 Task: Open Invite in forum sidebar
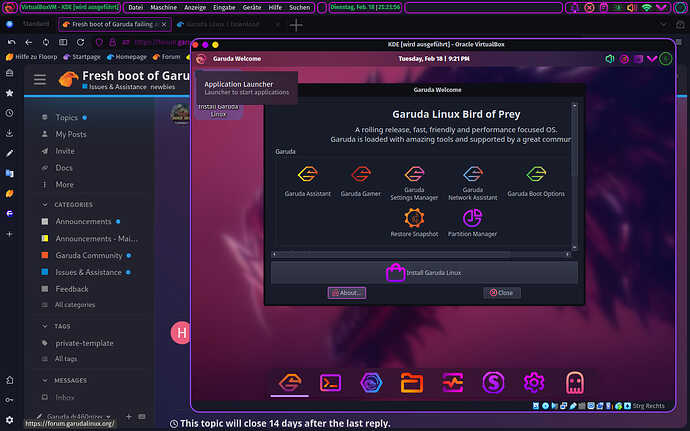click(65, 151)
